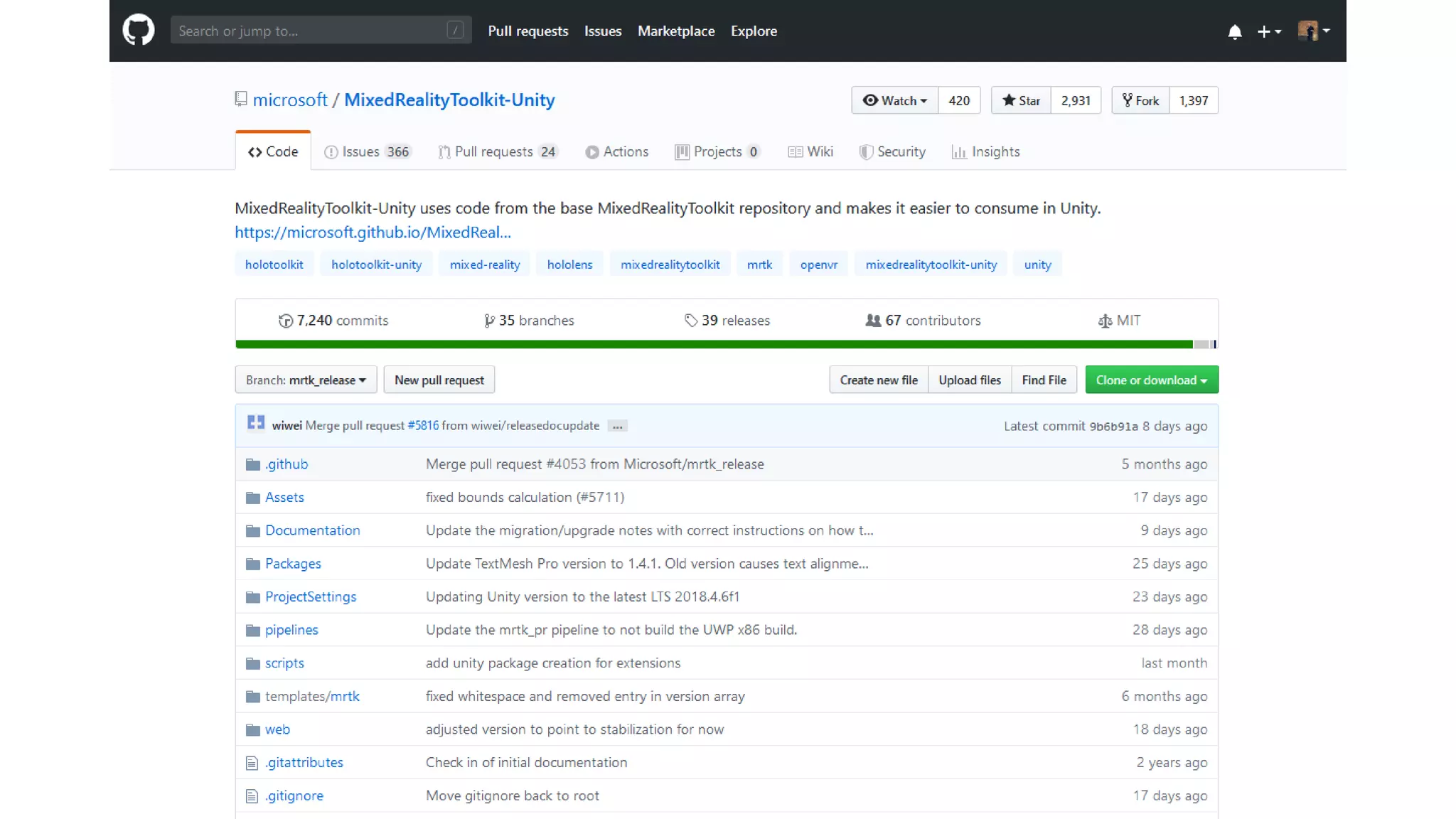Open the notifications bell
Image resolution: width=1456 pixels, height=819 pixels.
pyautogui.click(x=1234, y=31)
